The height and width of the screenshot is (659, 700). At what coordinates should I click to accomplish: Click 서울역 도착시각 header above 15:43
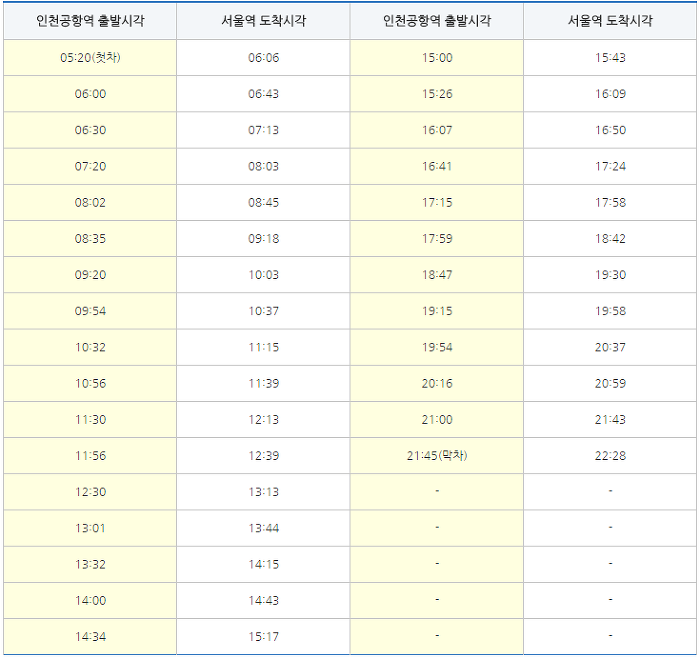[x=610, y=21]
